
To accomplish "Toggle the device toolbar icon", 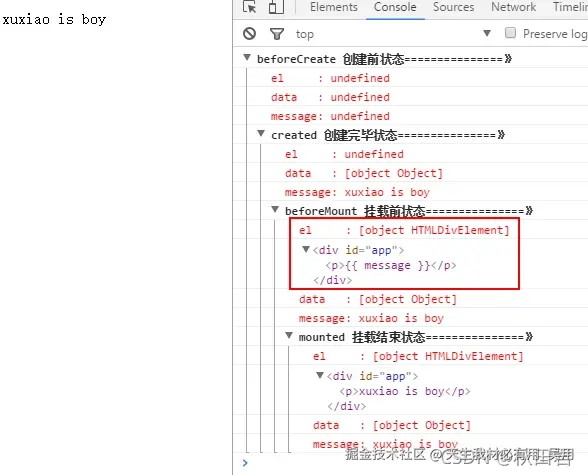I will point(276,7).
